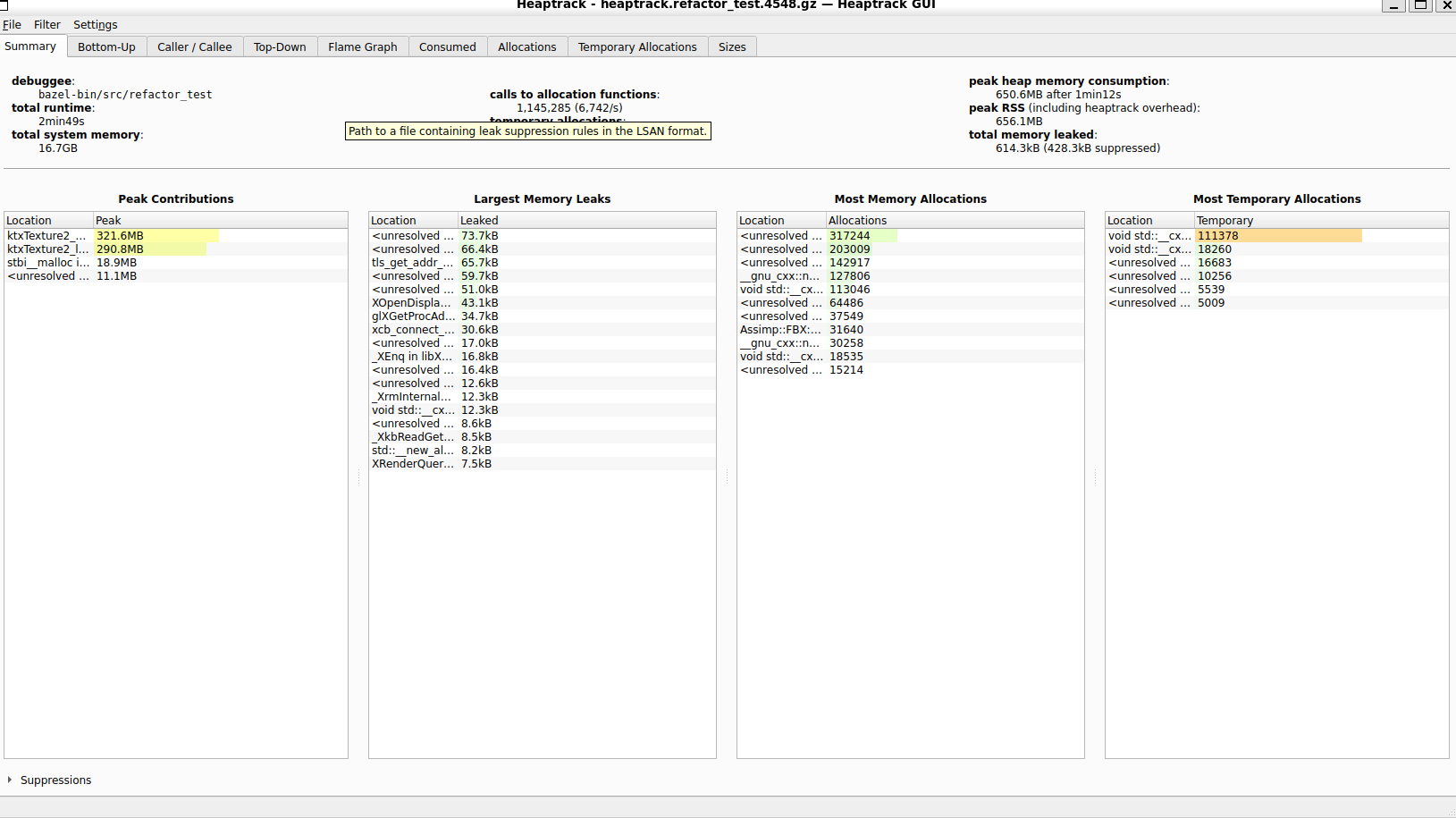Select the XOpenDisplay leak row
1456x818 pixels.
[x=411, y=303]
